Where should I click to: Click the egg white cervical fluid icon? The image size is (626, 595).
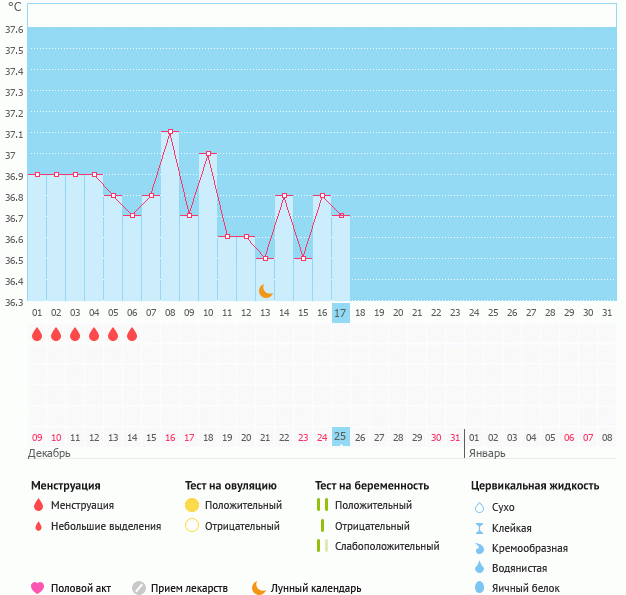(479, 588)
